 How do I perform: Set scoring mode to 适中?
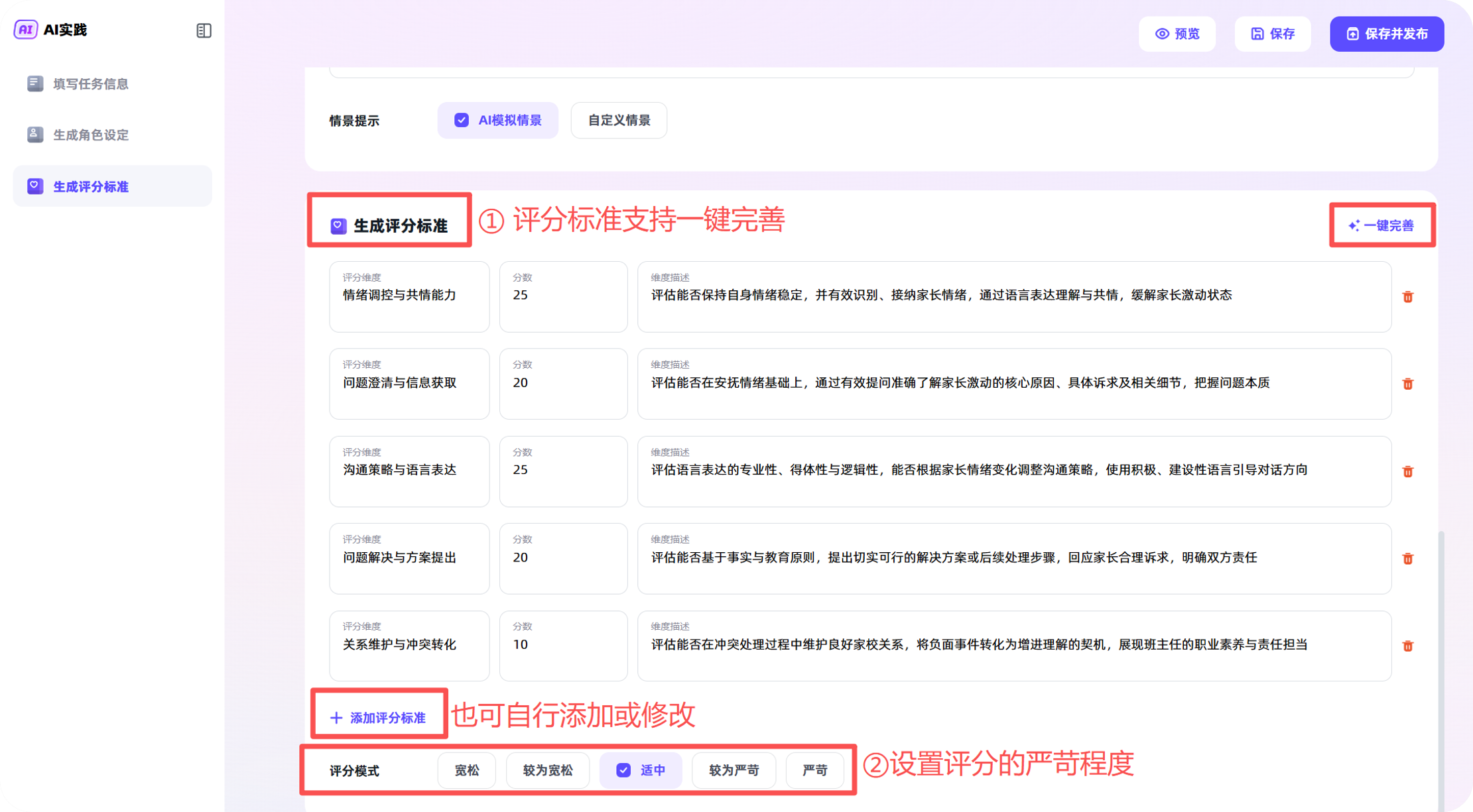[641, 770]
